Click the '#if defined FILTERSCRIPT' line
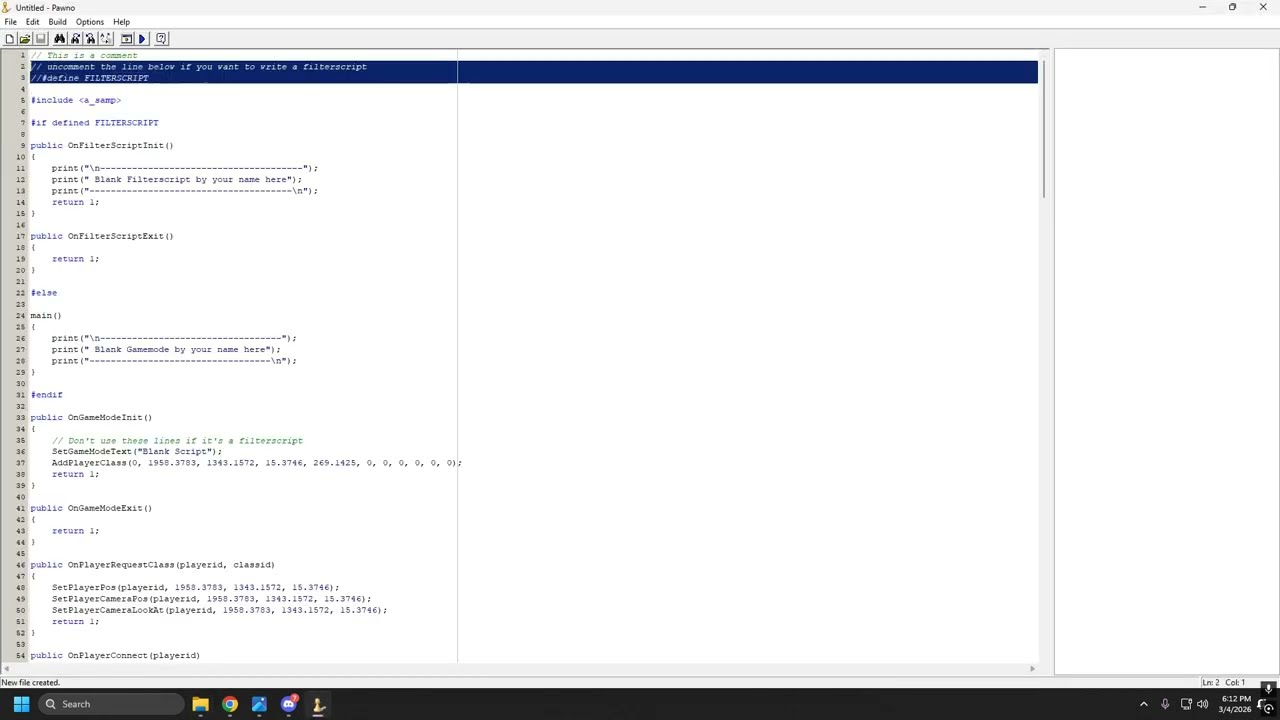 [94, 123]
